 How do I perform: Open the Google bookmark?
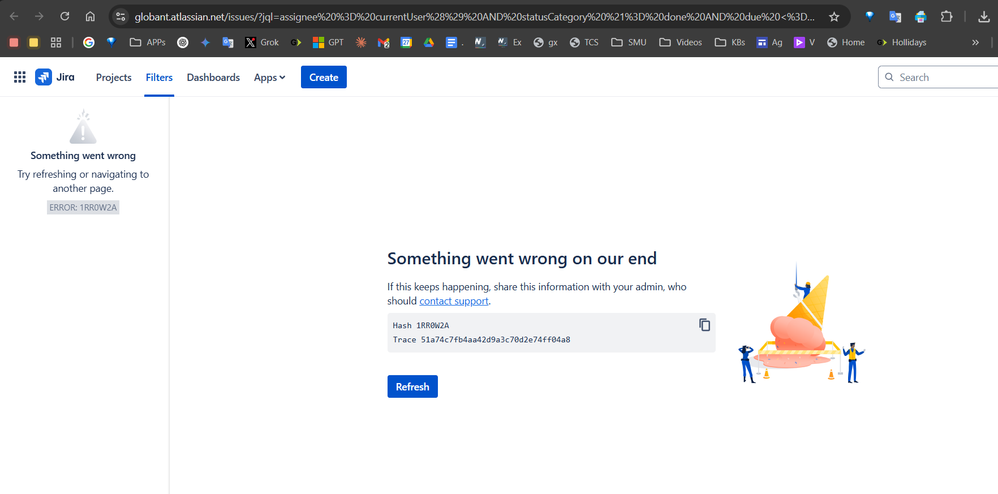pos(88,43)
